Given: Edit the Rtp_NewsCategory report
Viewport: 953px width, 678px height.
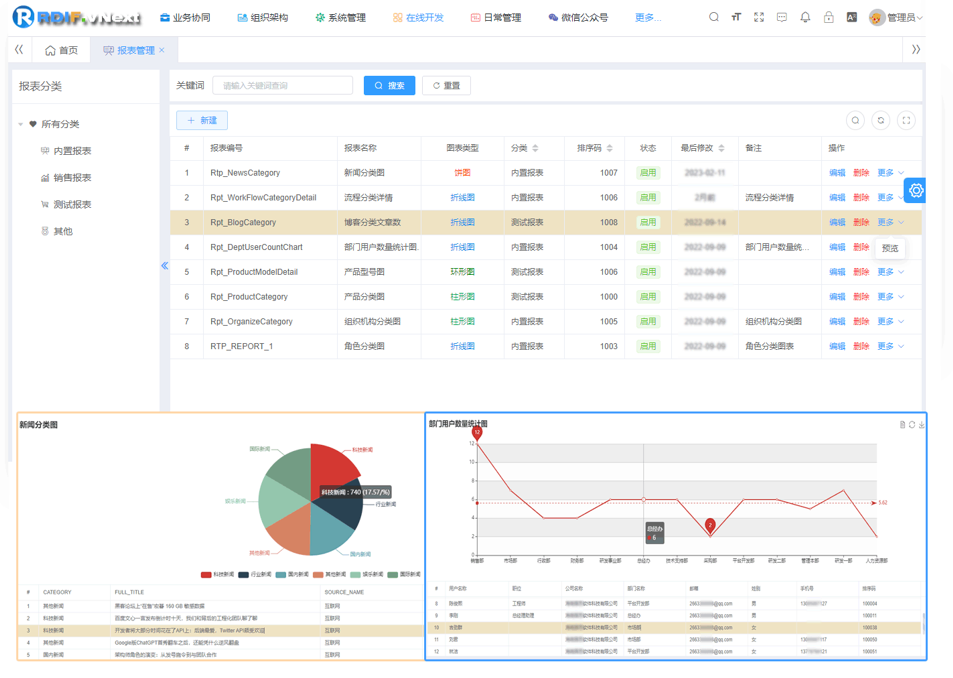Looking at the screenshot, I should pyautogui.click(x=837, y=173).
